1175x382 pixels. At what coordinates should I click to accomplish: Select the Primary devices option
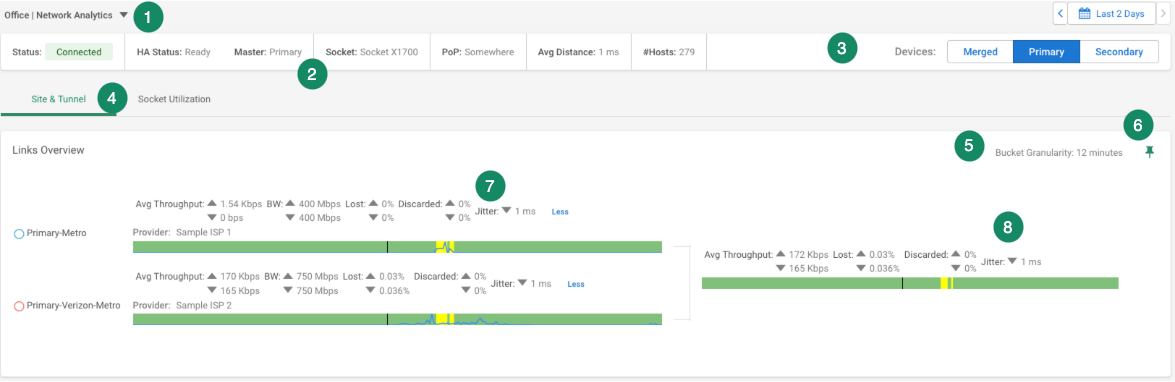tap(1046, 52)
